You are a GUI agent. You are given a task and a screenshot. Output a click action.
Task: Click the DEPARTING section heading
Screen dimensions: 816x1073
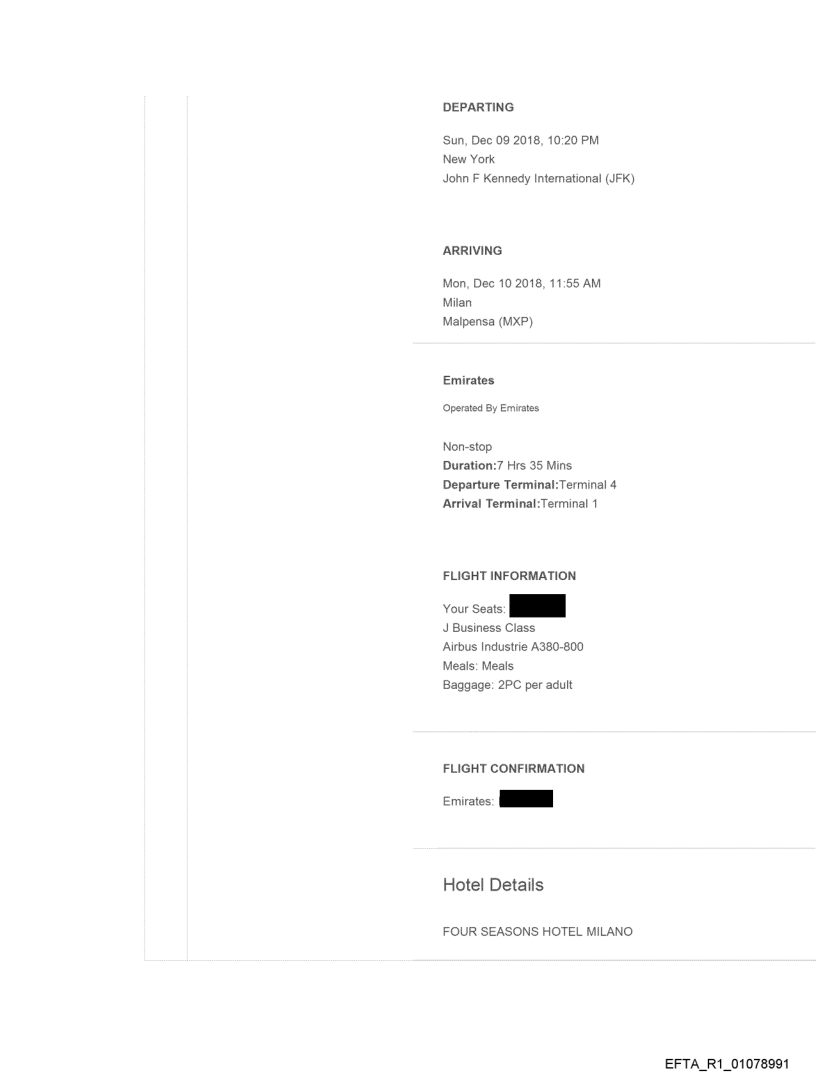point(477,107)
